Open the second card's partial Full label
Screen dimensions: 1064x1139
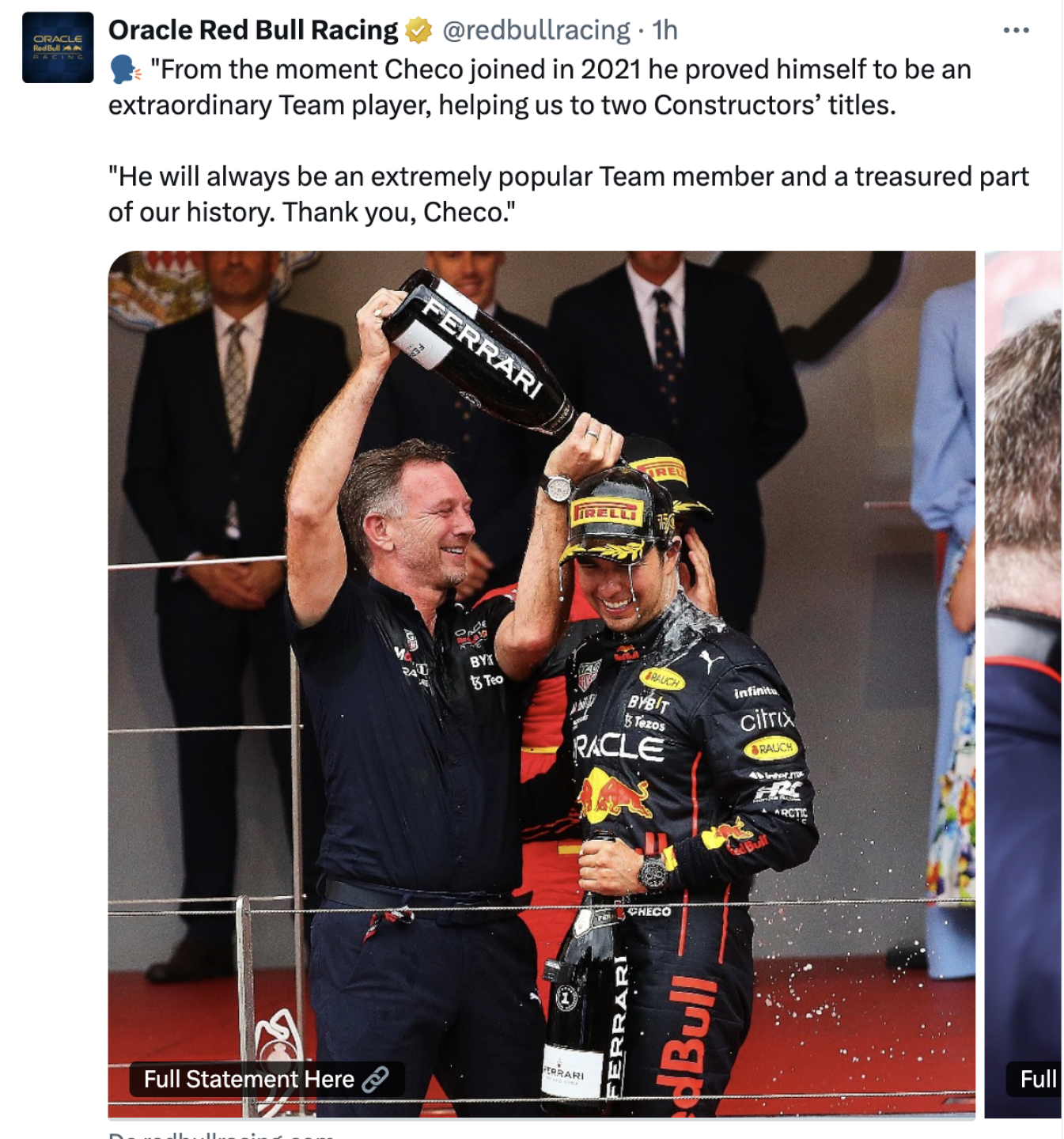point(1037,1079)
